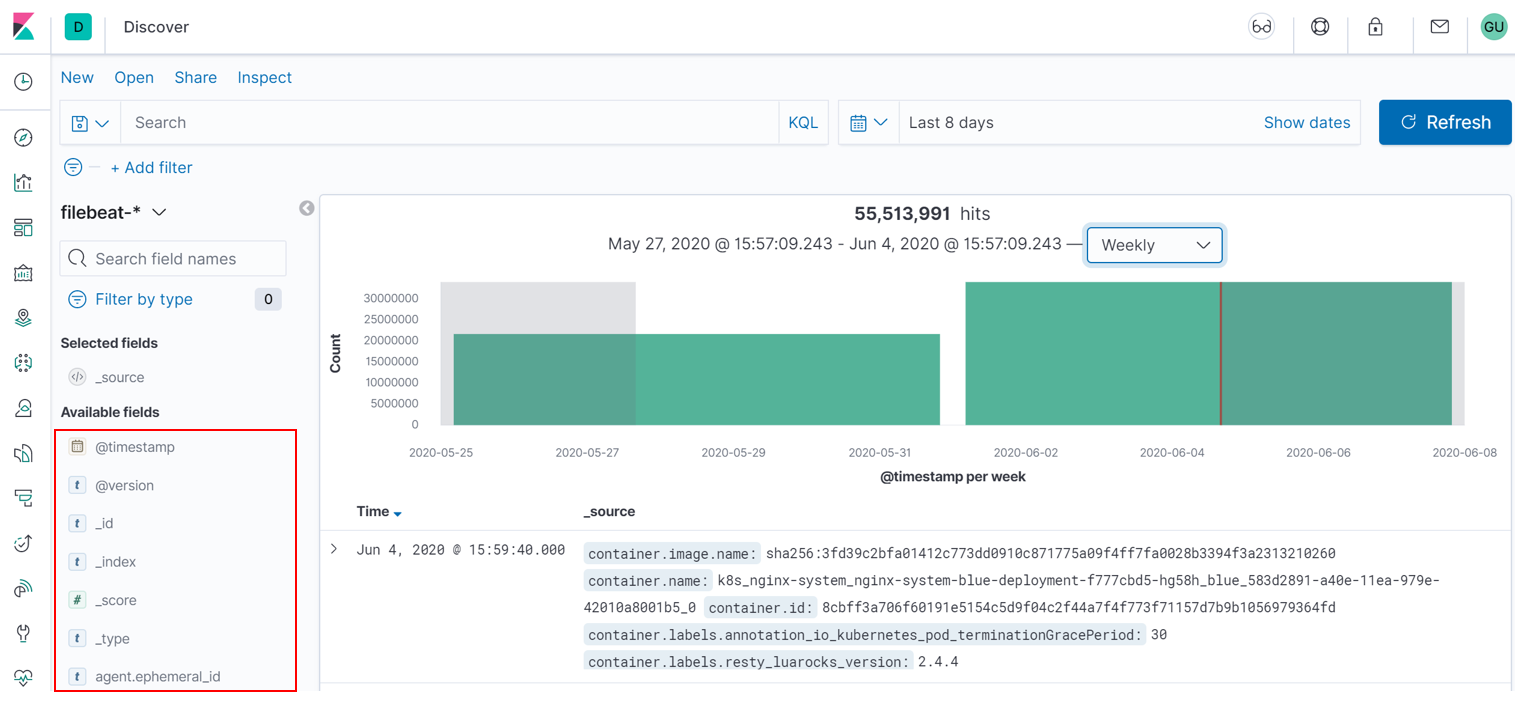Viewport: 1524px width, 701px height.
Task: Open Uptime icon in sidebar
Action: tap(24, 543)
